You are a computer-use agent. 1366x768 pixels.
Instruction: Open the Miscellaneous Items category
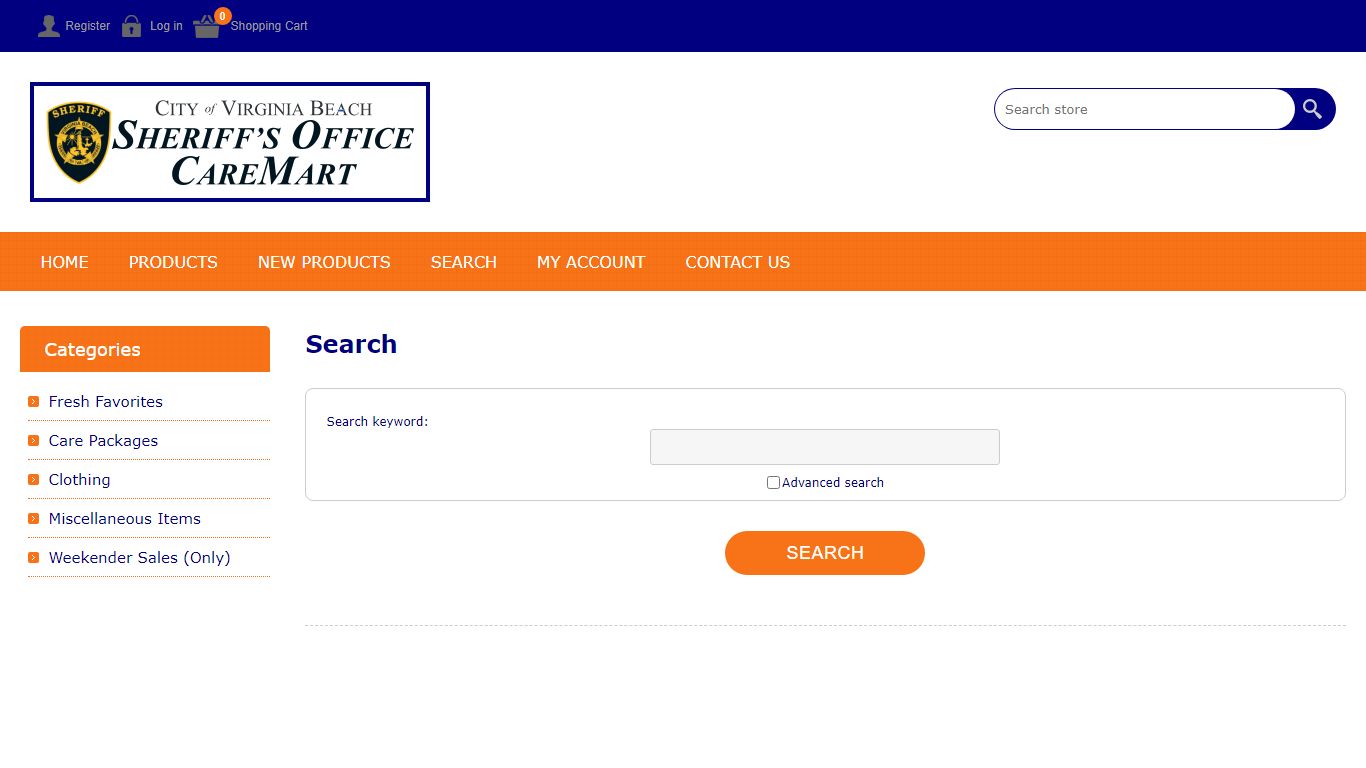click(125, 519)
